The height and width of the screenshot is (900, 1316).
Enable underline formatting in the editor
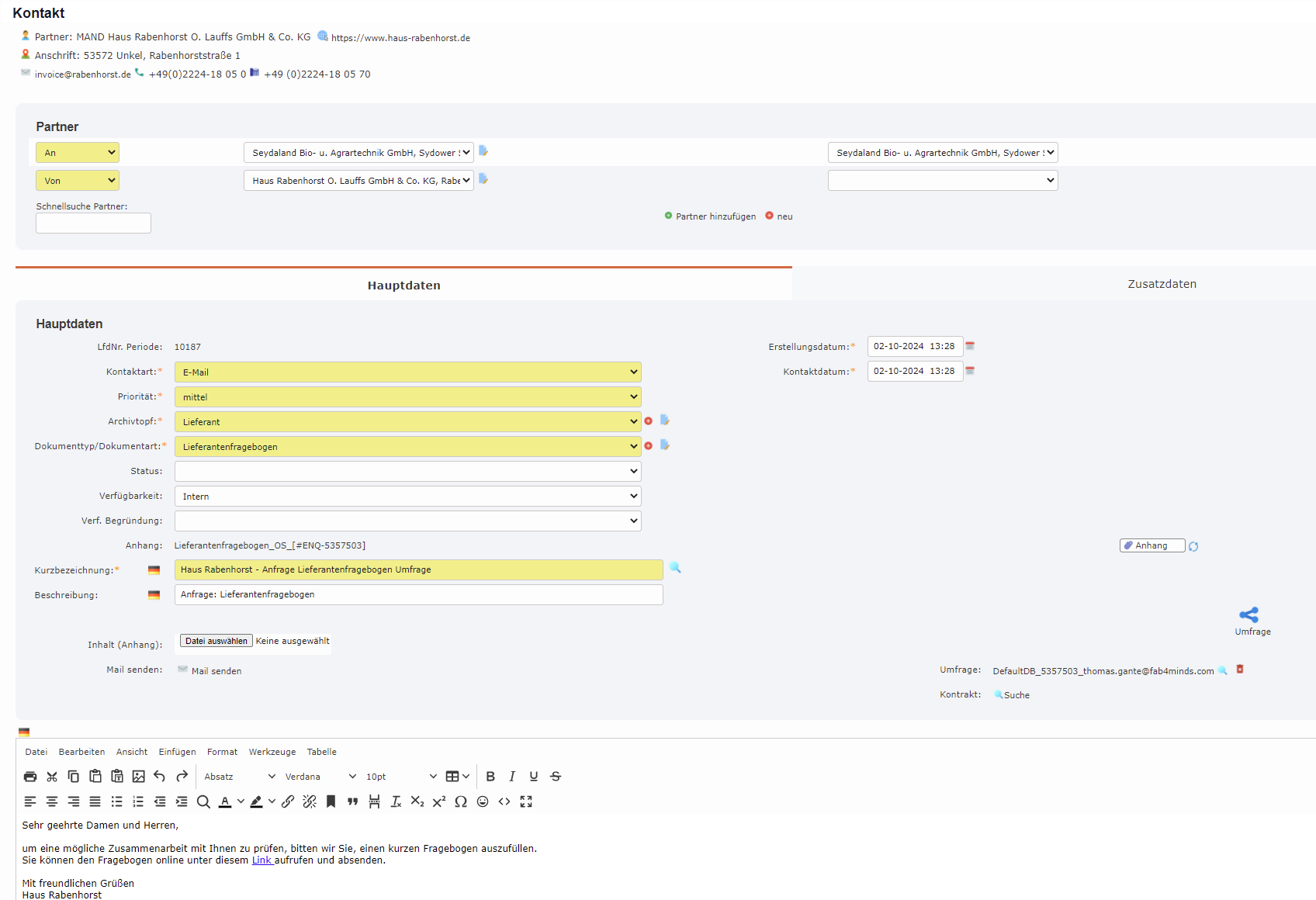point(533,776)
